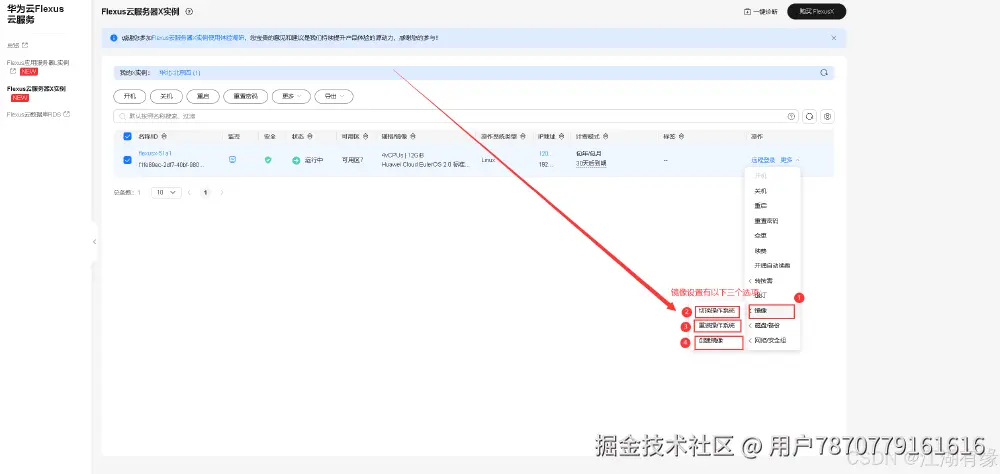Sort by 可用区 column icon

pos(365,137)
